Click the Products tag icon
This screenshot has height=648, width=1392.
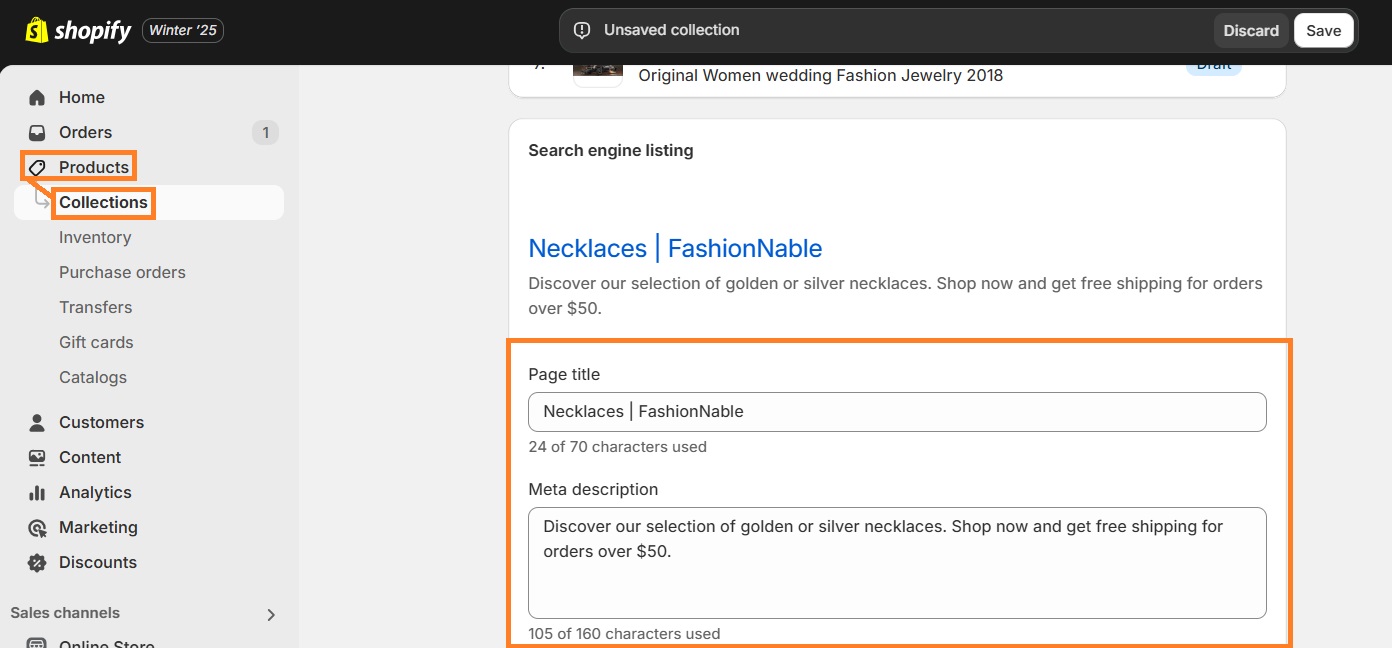coord(38,166)
